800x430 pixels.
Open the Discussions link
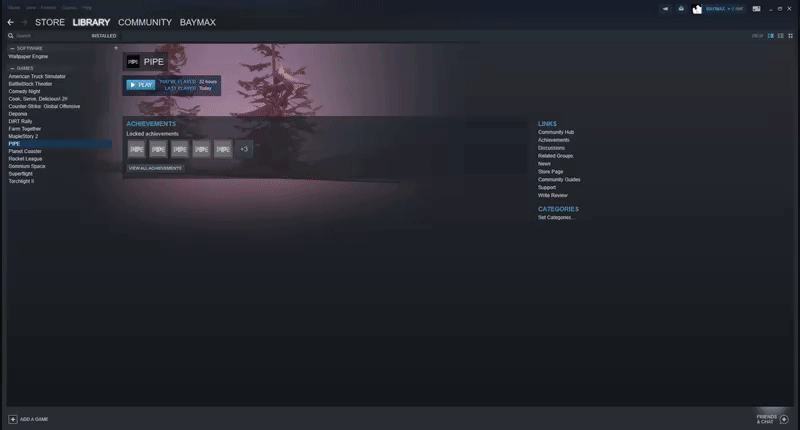click(x=551, y=148)
